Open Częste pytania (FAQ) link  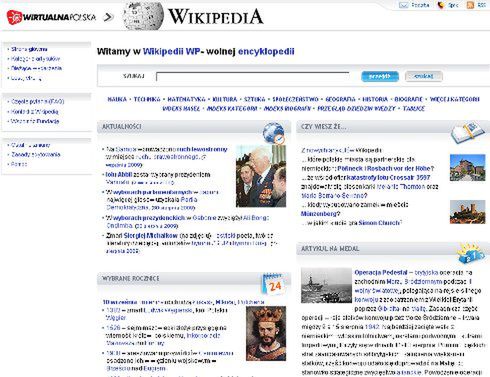click(x=37, y=101)
